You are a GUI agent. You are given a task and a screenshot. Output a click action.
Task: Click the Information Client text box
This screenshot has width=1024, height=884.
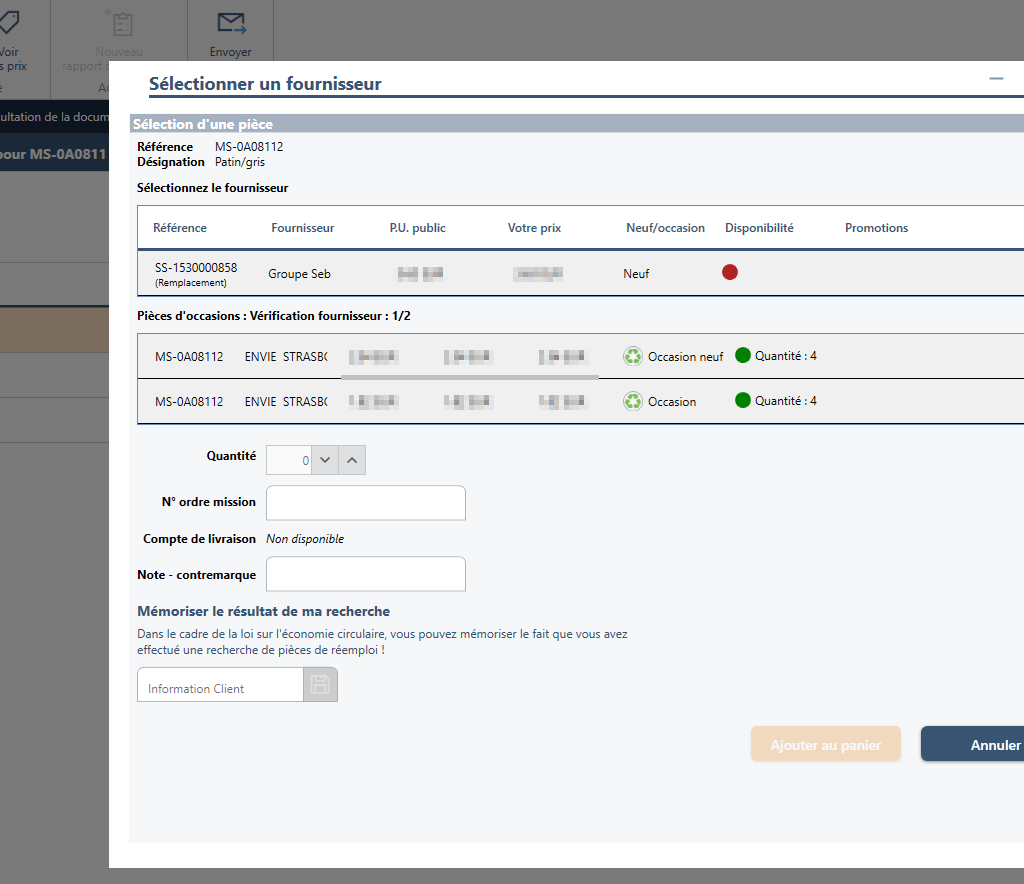point(220,688)
